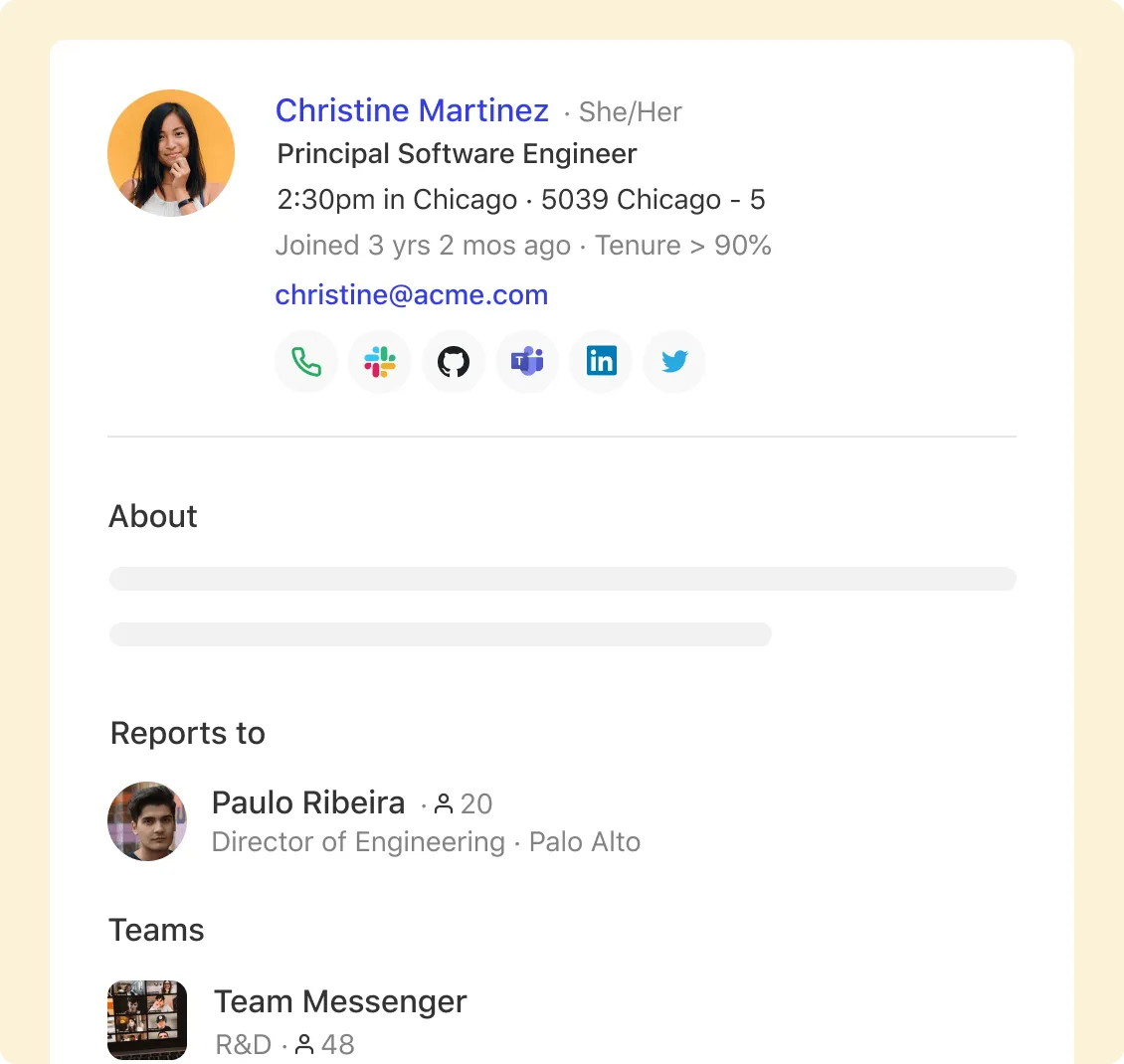This screenshot has height=1064, width=1124.
Task: Click the Reports to section heading
Action: click(x=187, y=733)
